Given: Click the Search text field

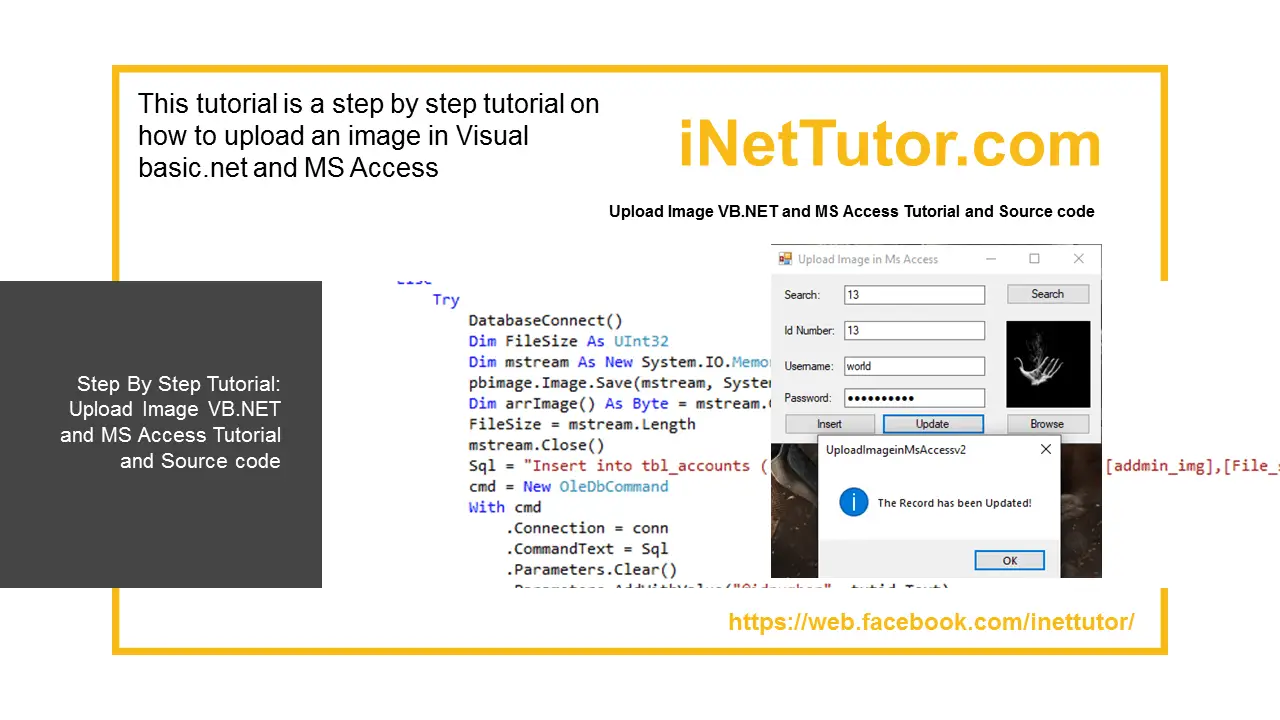Looking at the screenshot, I should click(x=914, y=295).
